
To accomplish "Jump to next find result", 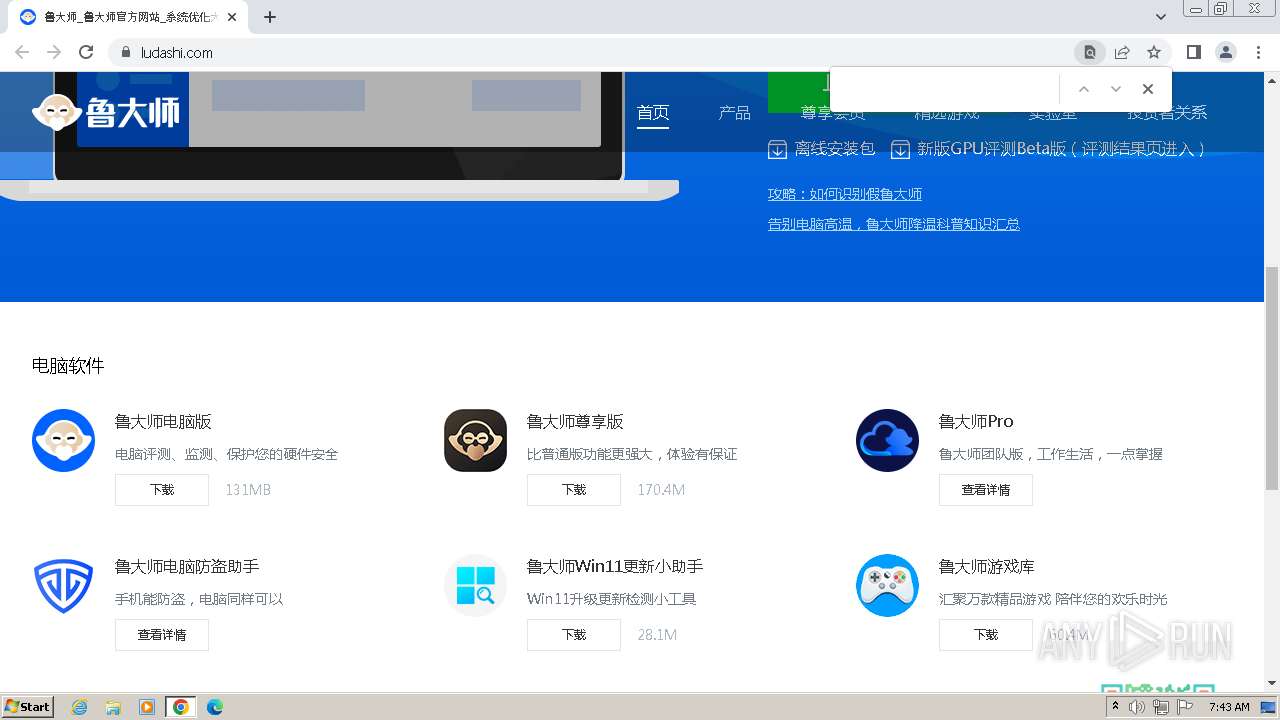I will (x=1116, y=89).
